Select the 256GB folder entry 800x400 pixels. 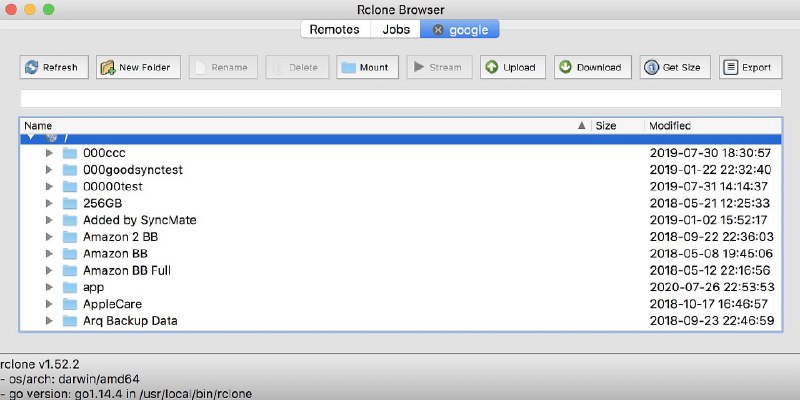coord(99,203)
